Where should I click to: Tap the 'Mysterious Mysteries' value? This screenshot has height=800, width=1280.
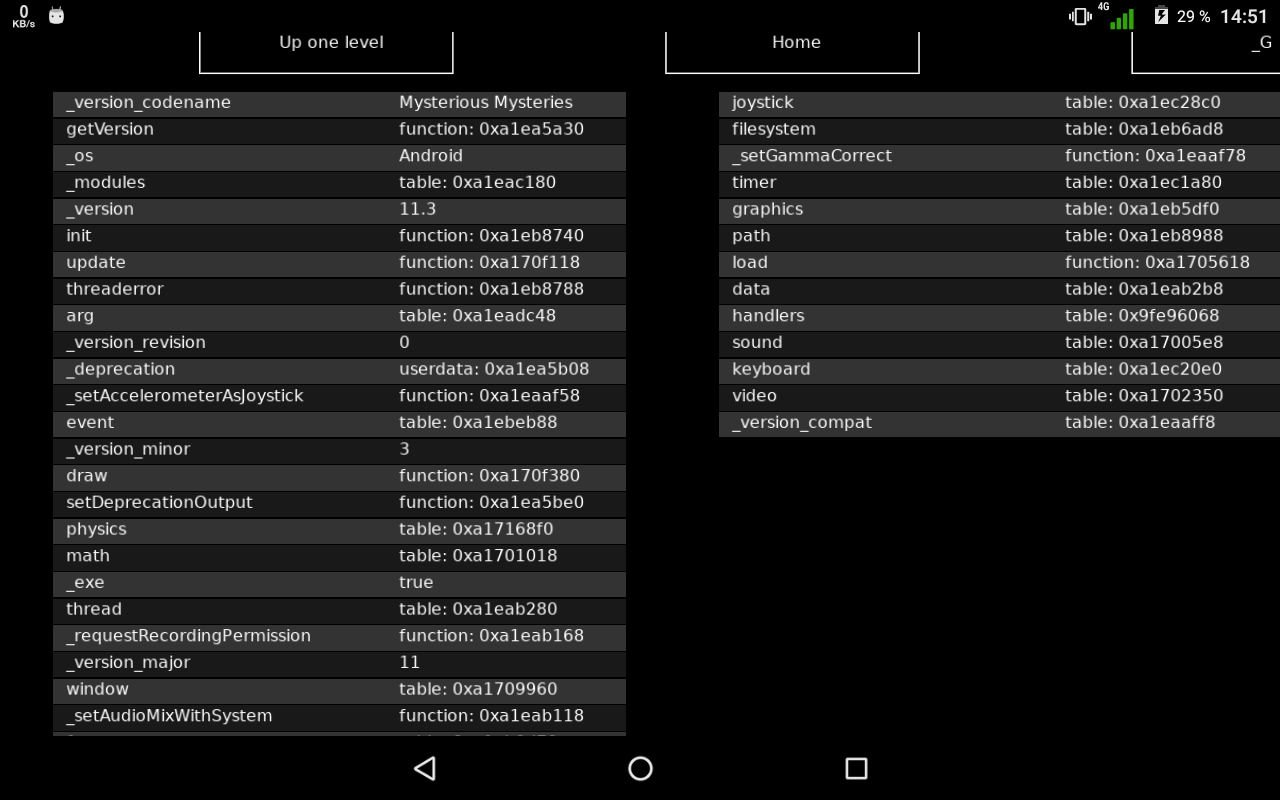(486, 102)
